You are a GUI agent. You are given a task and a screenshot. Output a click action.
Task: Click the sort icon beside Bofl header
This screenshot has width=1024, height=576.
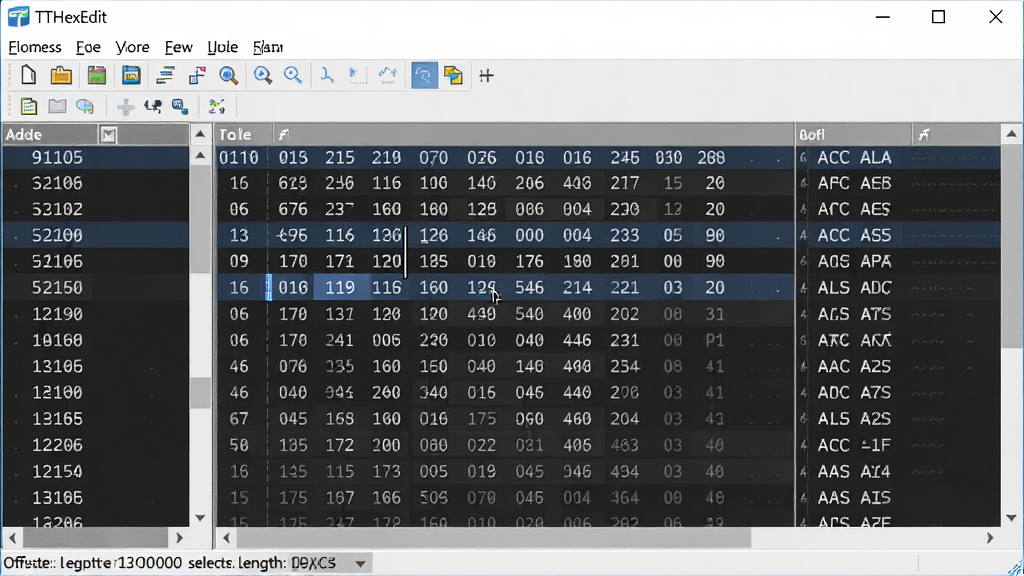[923, 135]
